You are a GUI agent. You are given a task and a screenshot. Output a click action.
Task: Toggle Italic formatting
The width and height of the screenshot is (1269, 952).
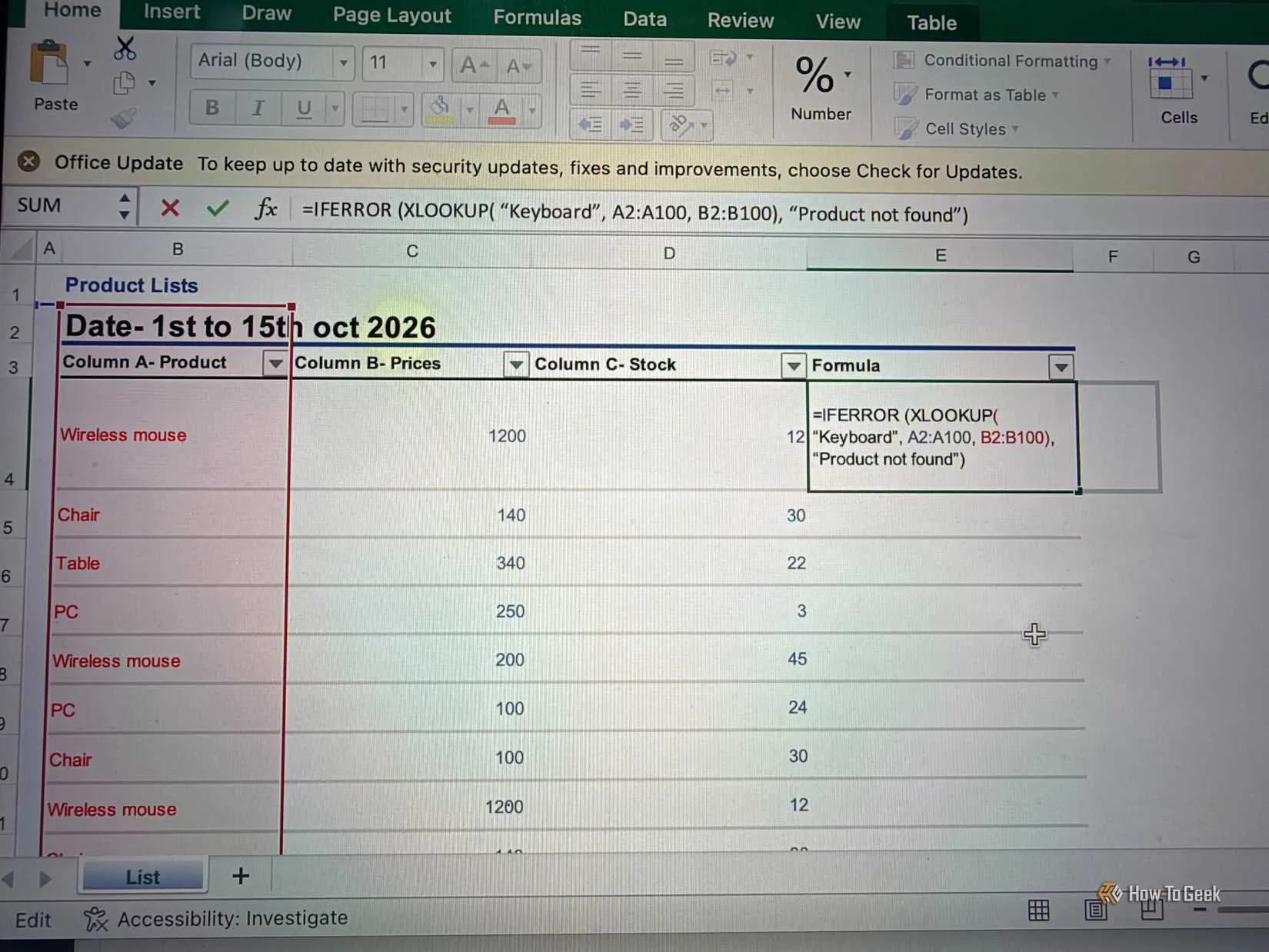pyautogui.click(x=258, y=109)
